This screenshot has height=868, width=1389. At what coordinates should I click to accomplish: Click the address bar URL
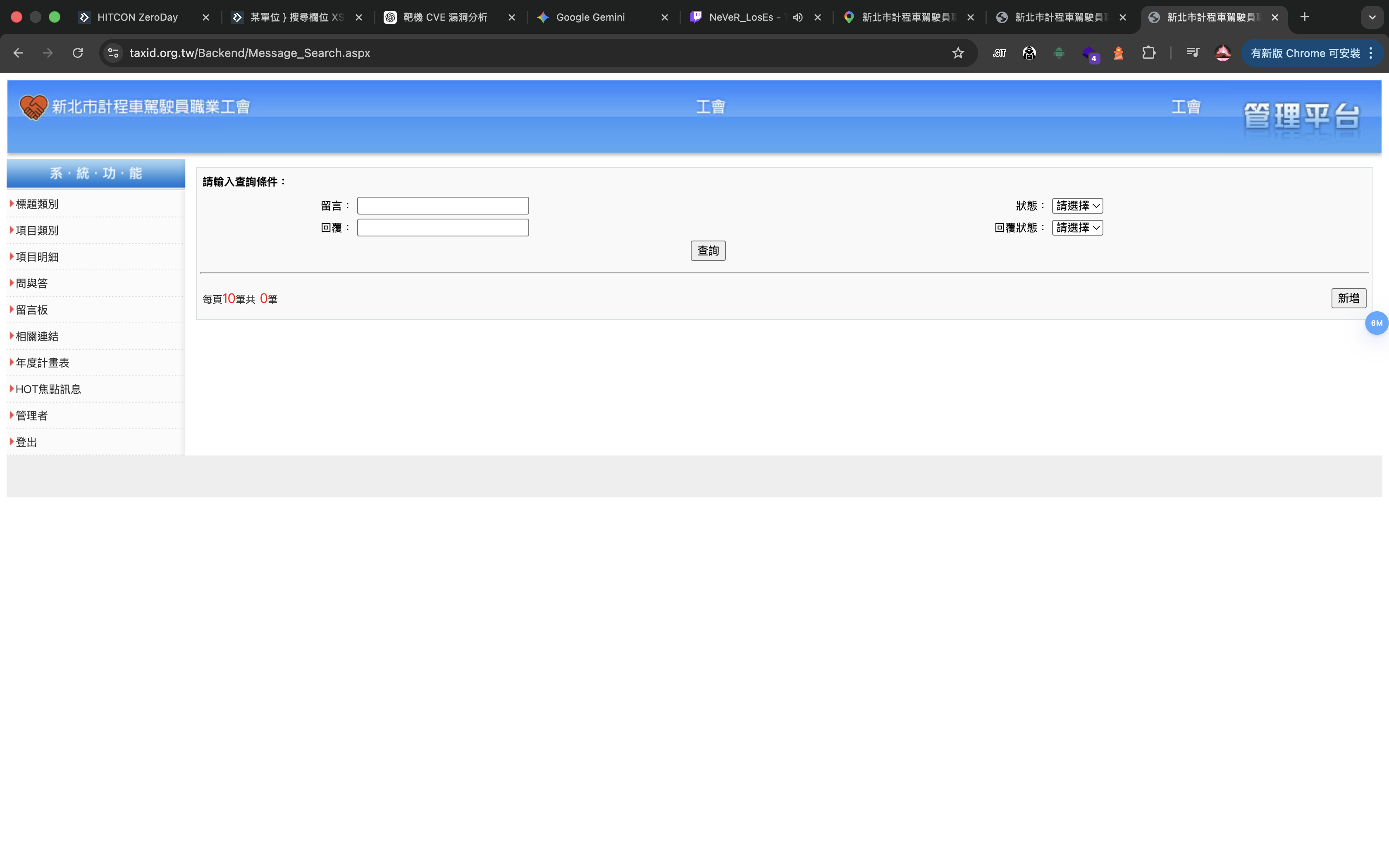tap(250, 53)
